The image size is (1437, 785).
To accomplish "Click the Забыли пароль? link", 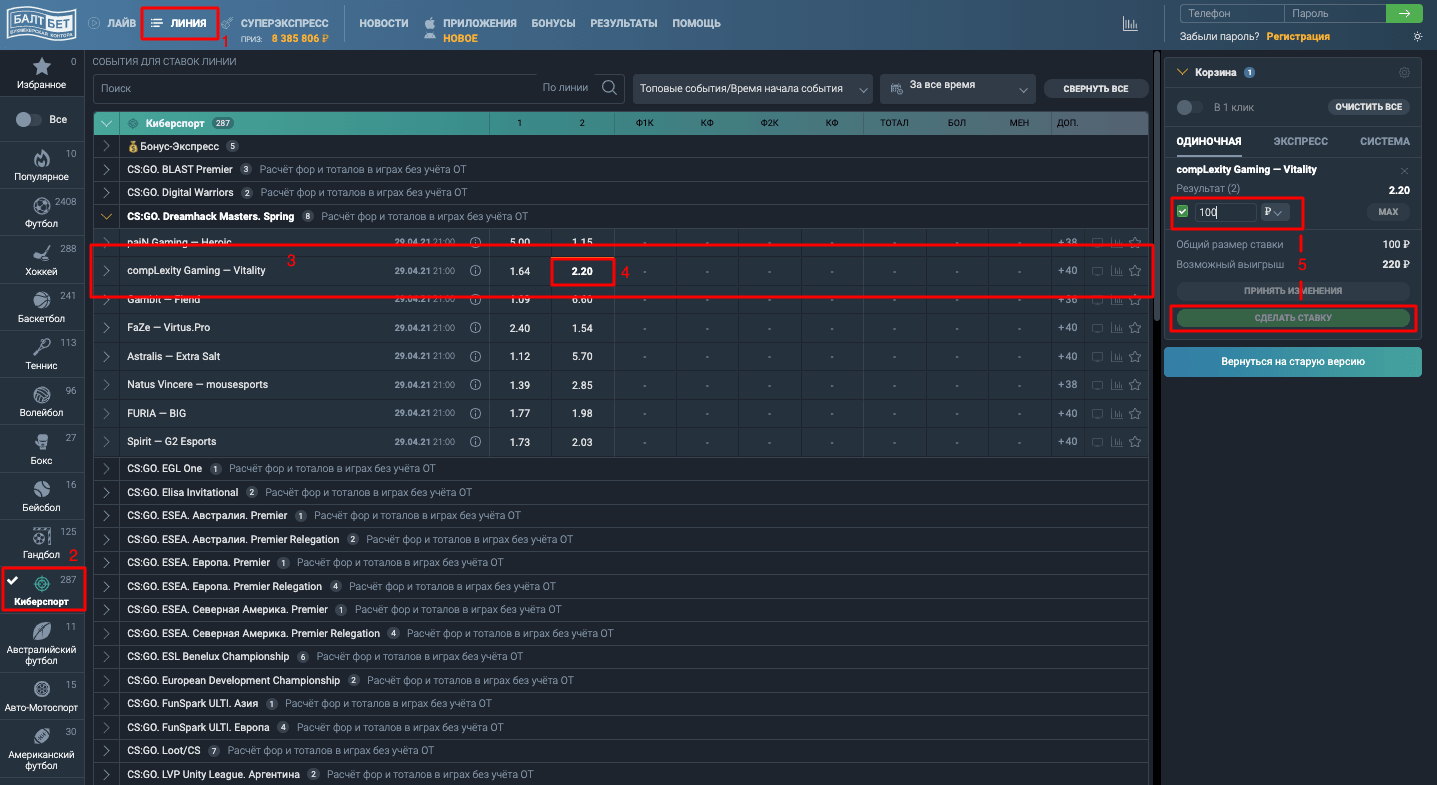I will tap(1220, 37).
